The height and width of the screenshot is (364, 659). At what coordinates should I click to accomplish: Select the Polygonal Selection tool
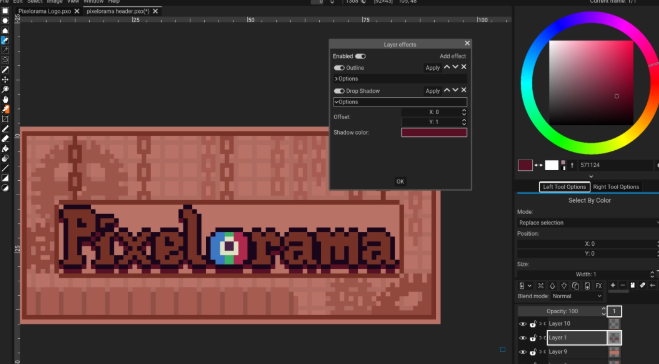point(5,30)
